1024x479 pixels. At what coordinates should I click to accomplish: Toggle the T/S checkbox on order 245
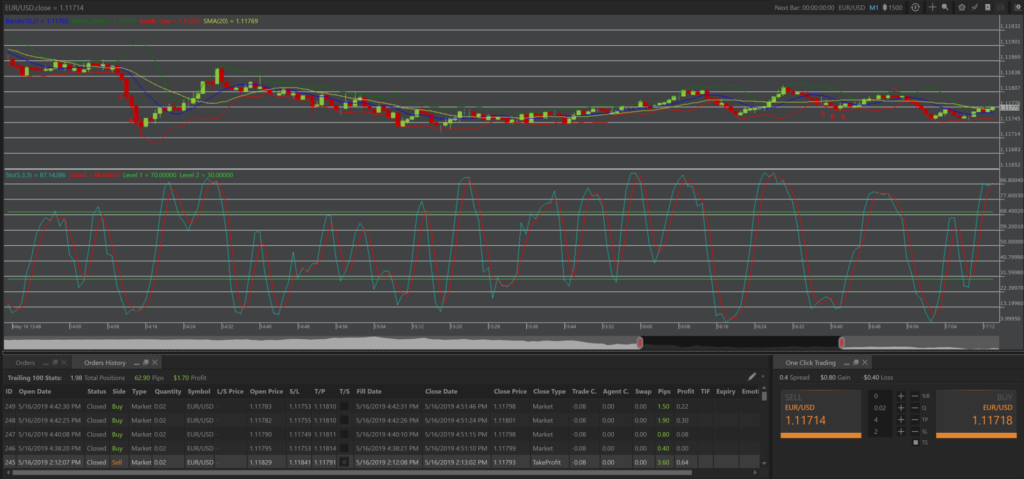click(345, 463)
